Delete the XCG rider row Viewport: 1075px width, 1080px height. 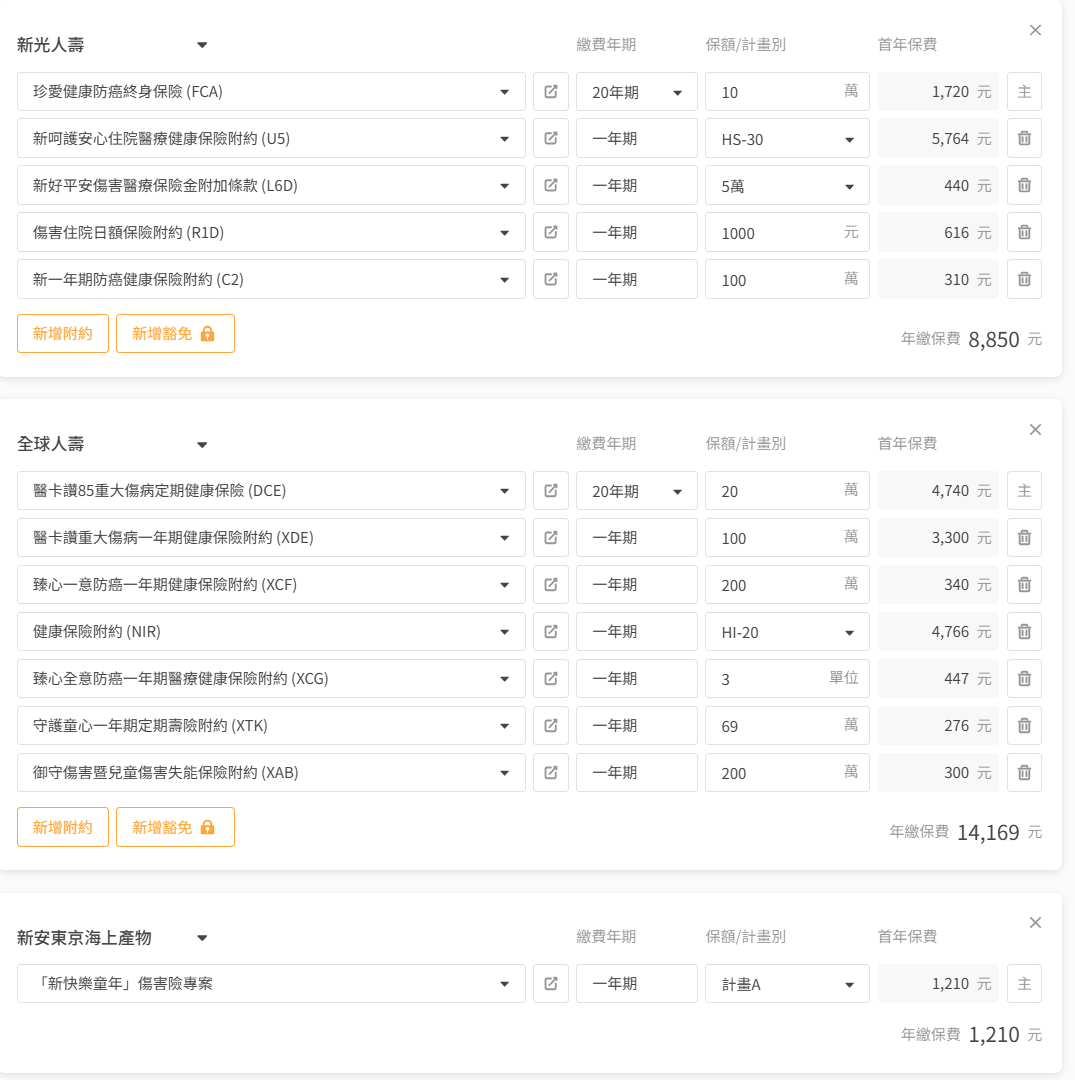tap(1024, 678)
